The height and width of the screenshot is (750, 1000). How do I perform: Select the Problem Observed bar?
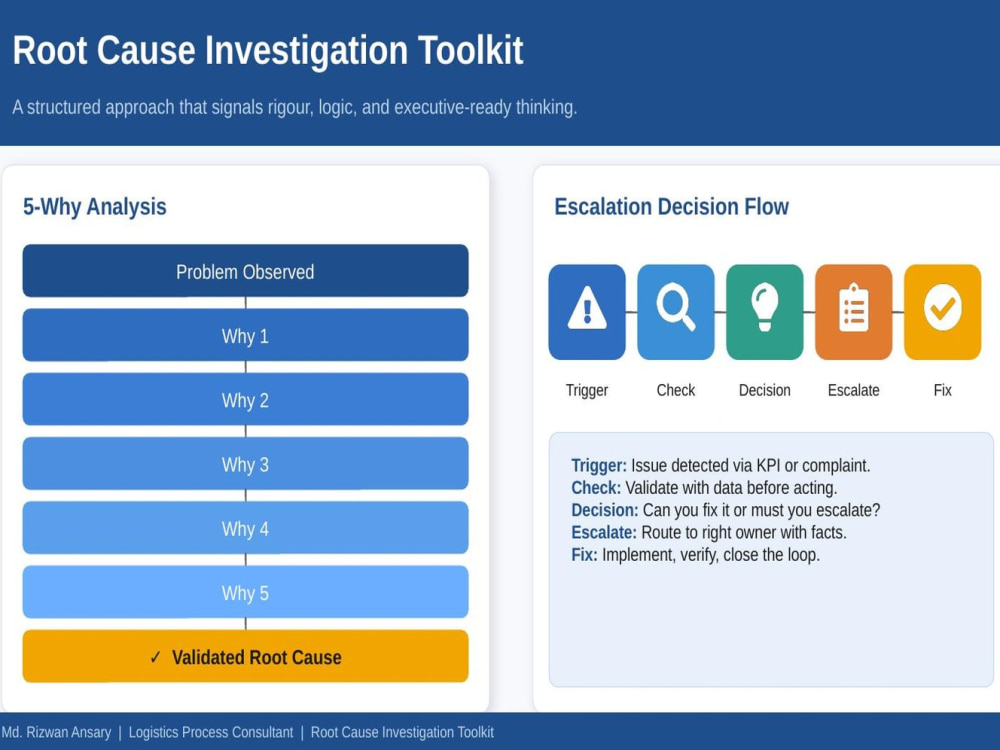pyautogui.click(x=246, y=271)
